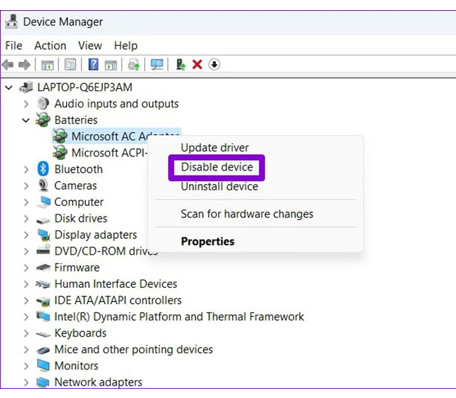Open the View menu
The image size is (456, 398).
(x=90, y=45)
